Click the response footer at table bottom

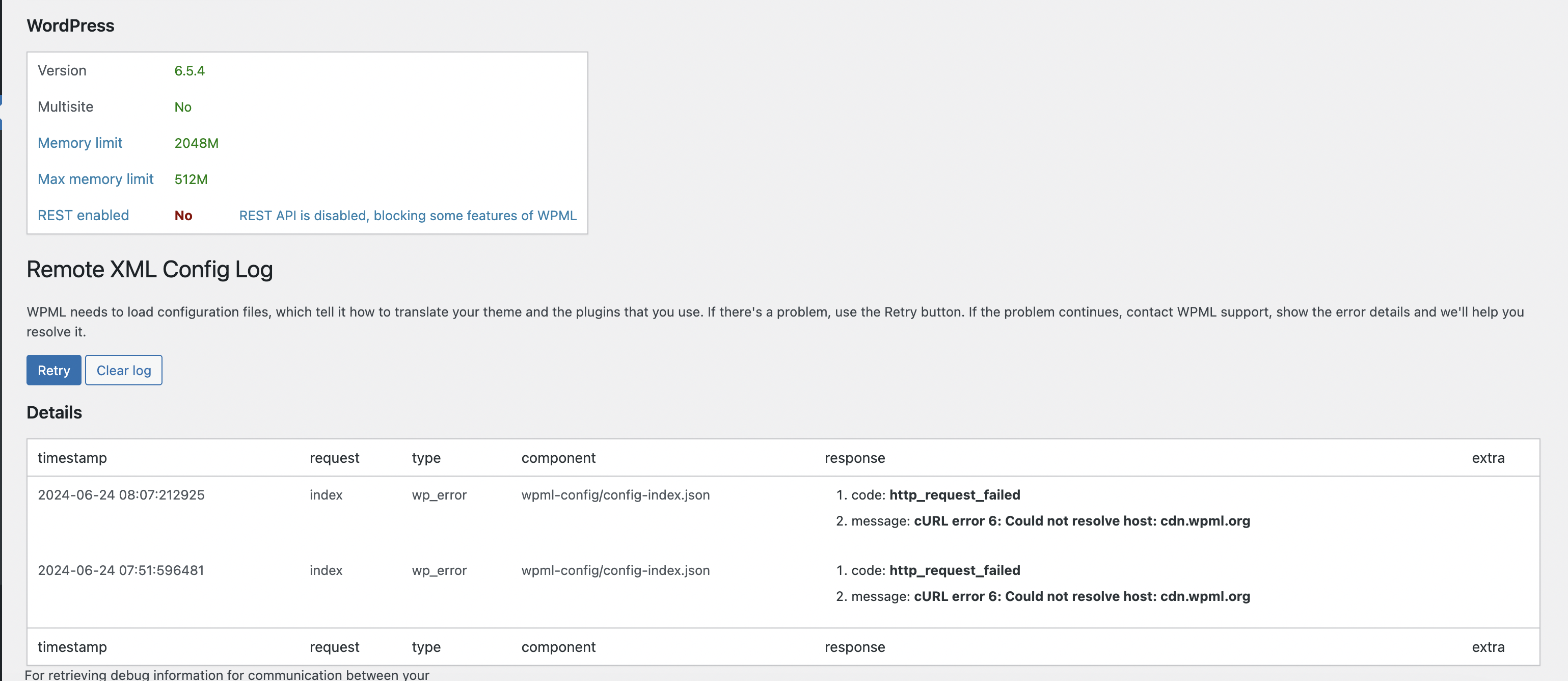point(855,647)
